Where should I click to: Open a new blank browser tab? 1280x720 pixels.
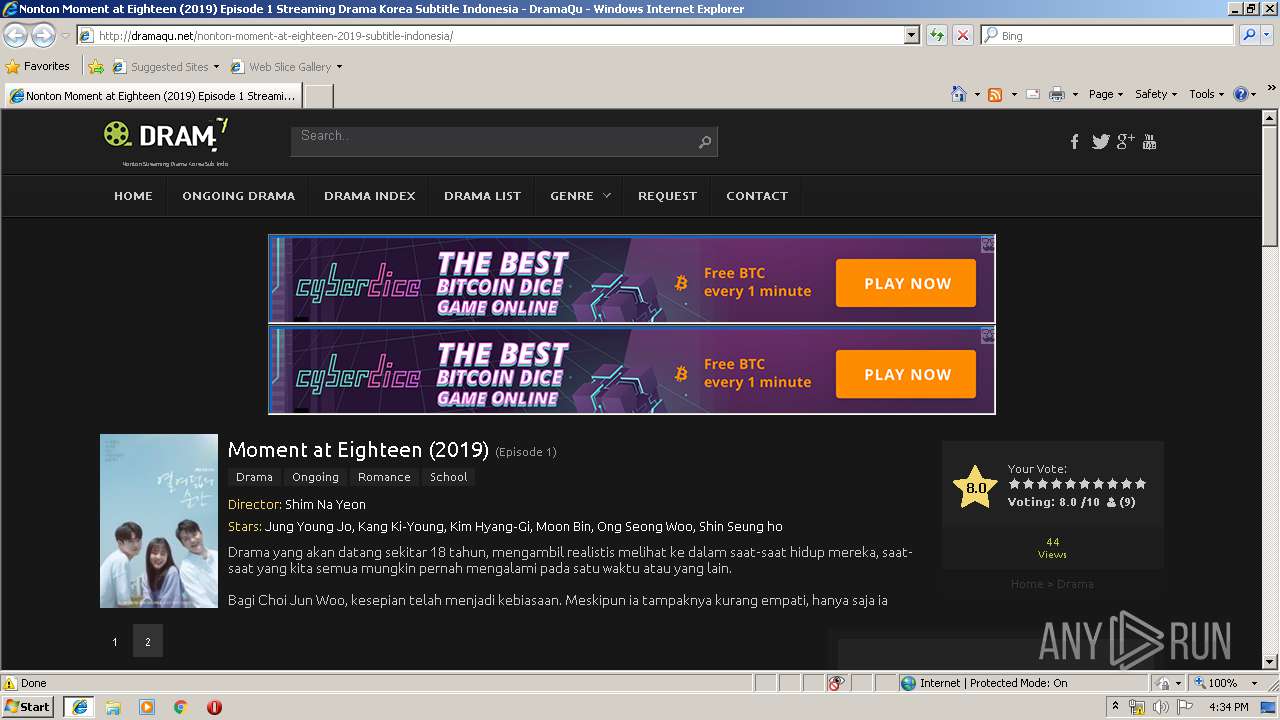pos(318,96)
